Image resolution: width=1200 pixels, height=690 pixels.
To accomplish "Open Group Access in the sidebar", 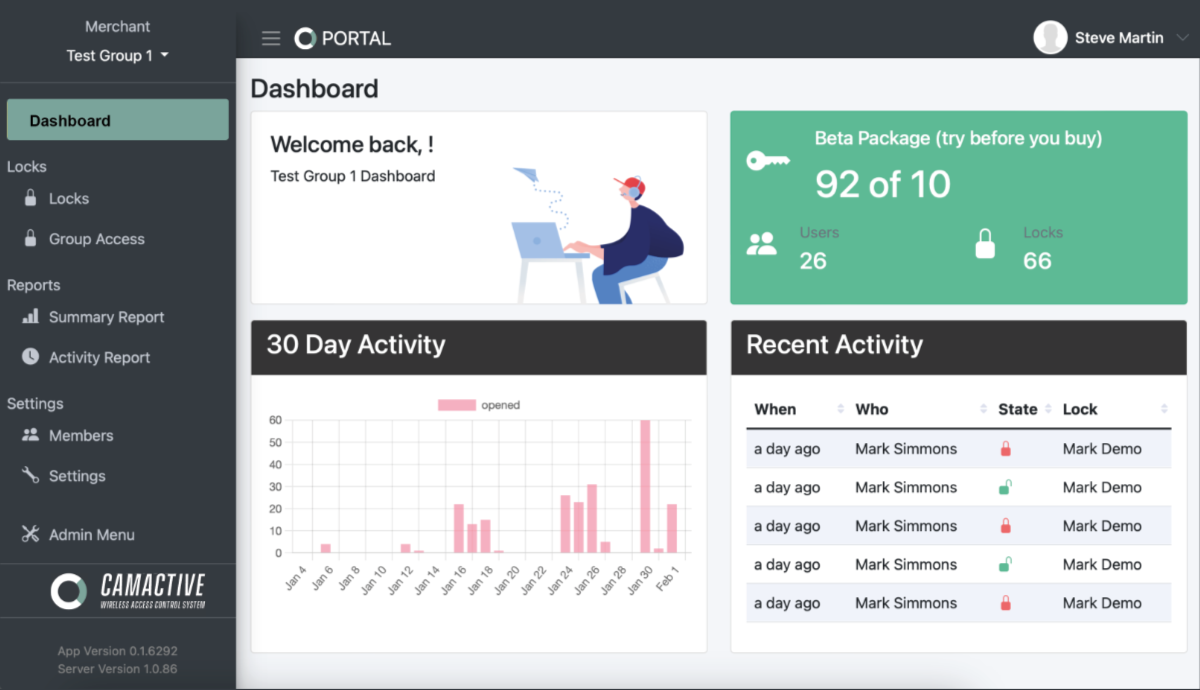I will tap(96, 239).
